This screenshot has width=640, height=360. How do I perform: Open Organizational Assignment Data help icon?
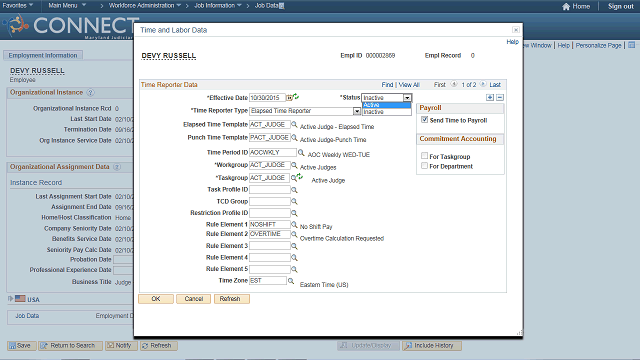[x=117, y=167]
